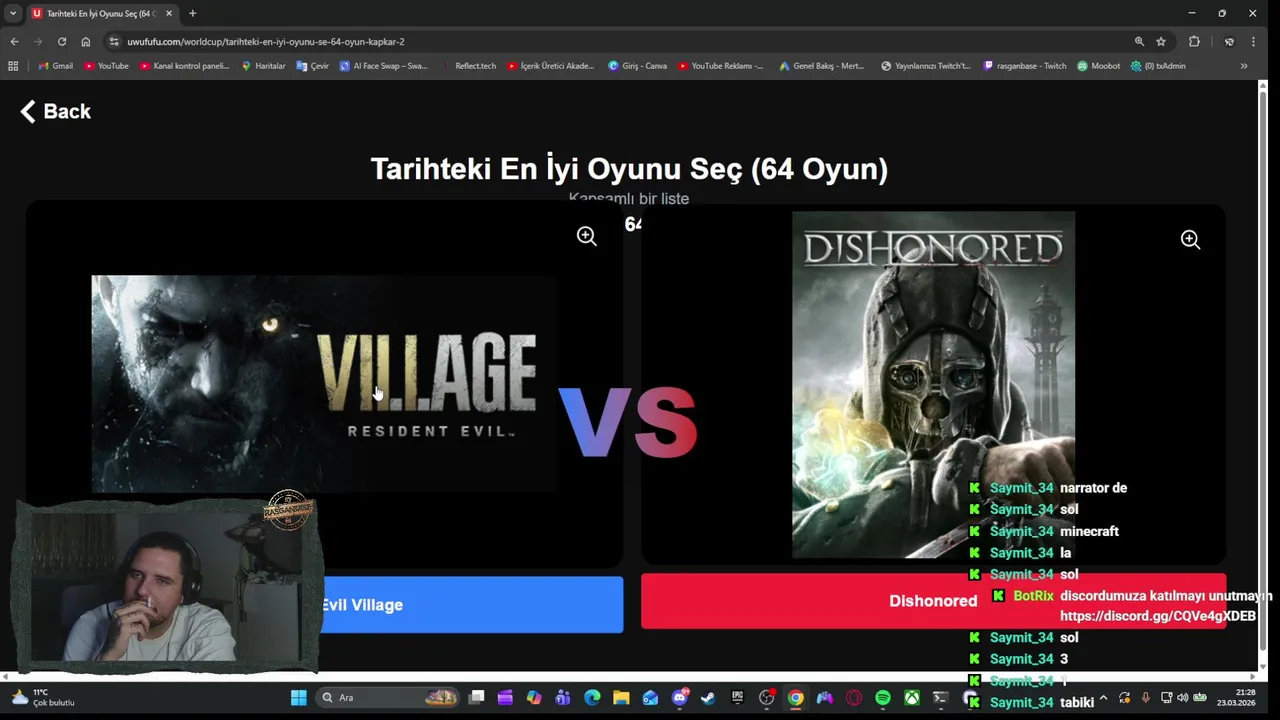Zoom into the Dishonored cover image
The width and height of the screenshot is (1280, 720).
pyautogui.click(x=1190, y=239)
